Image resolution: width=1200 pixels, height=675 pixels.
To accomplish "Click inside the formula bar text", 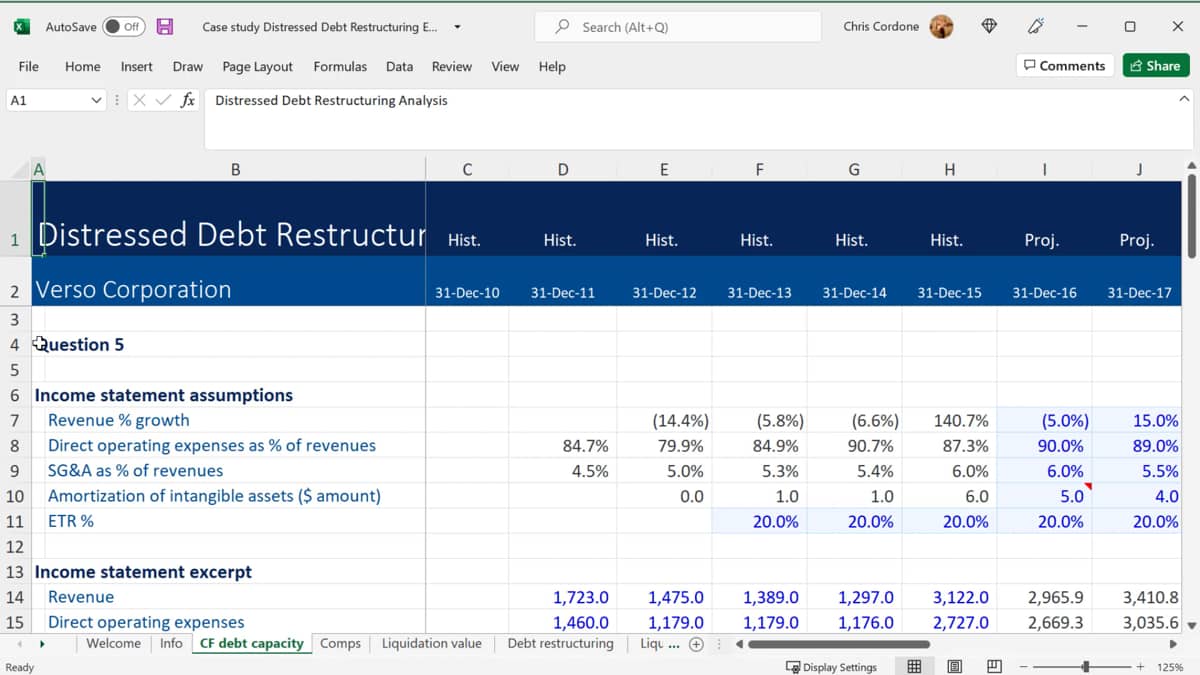I will coord(331,100).
